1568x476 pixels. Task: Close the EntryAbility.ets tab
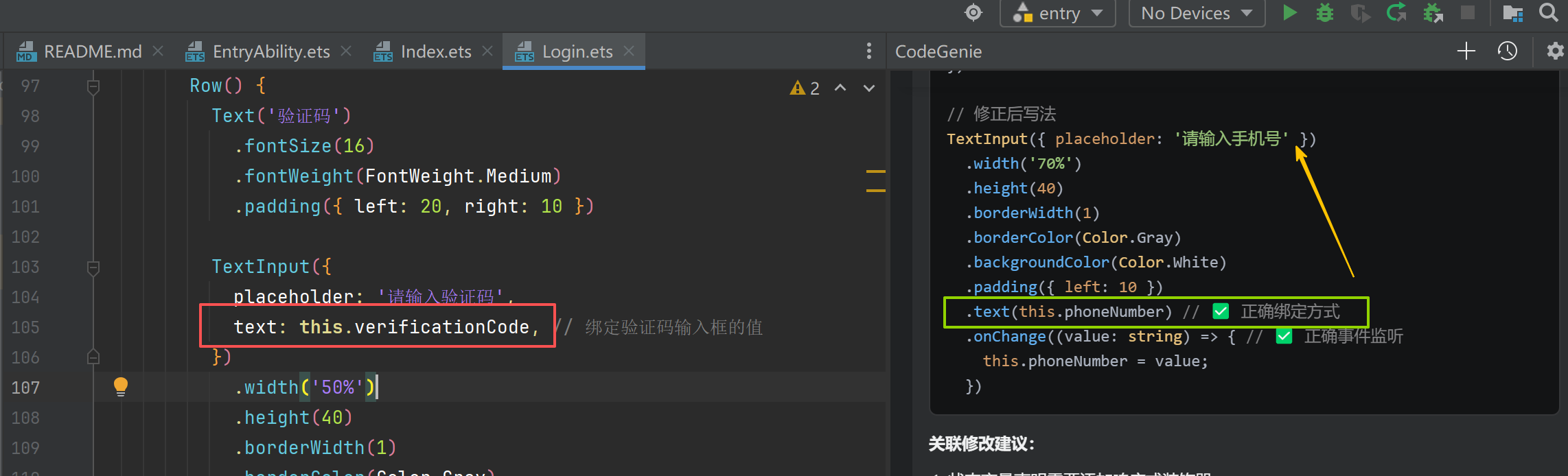(346, 51)
